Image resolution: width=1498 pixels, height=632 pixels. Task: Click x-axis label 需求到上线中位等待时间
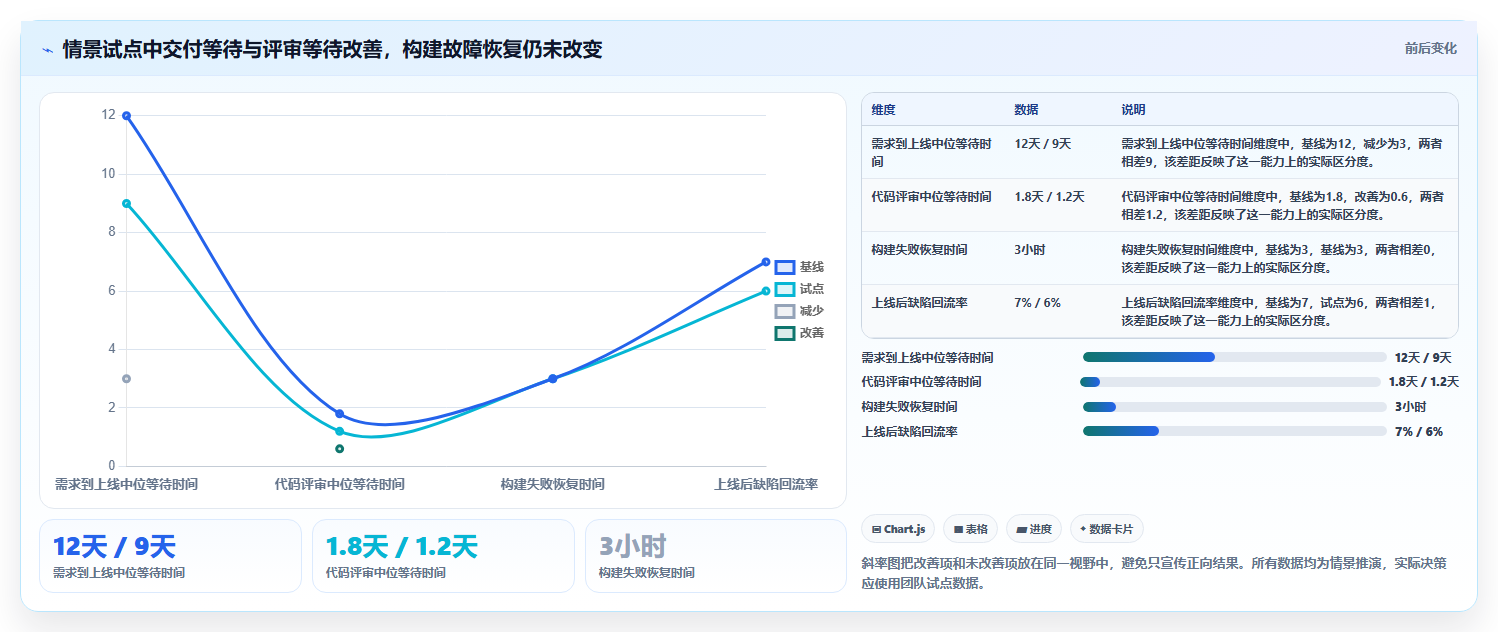click(126, 484)
